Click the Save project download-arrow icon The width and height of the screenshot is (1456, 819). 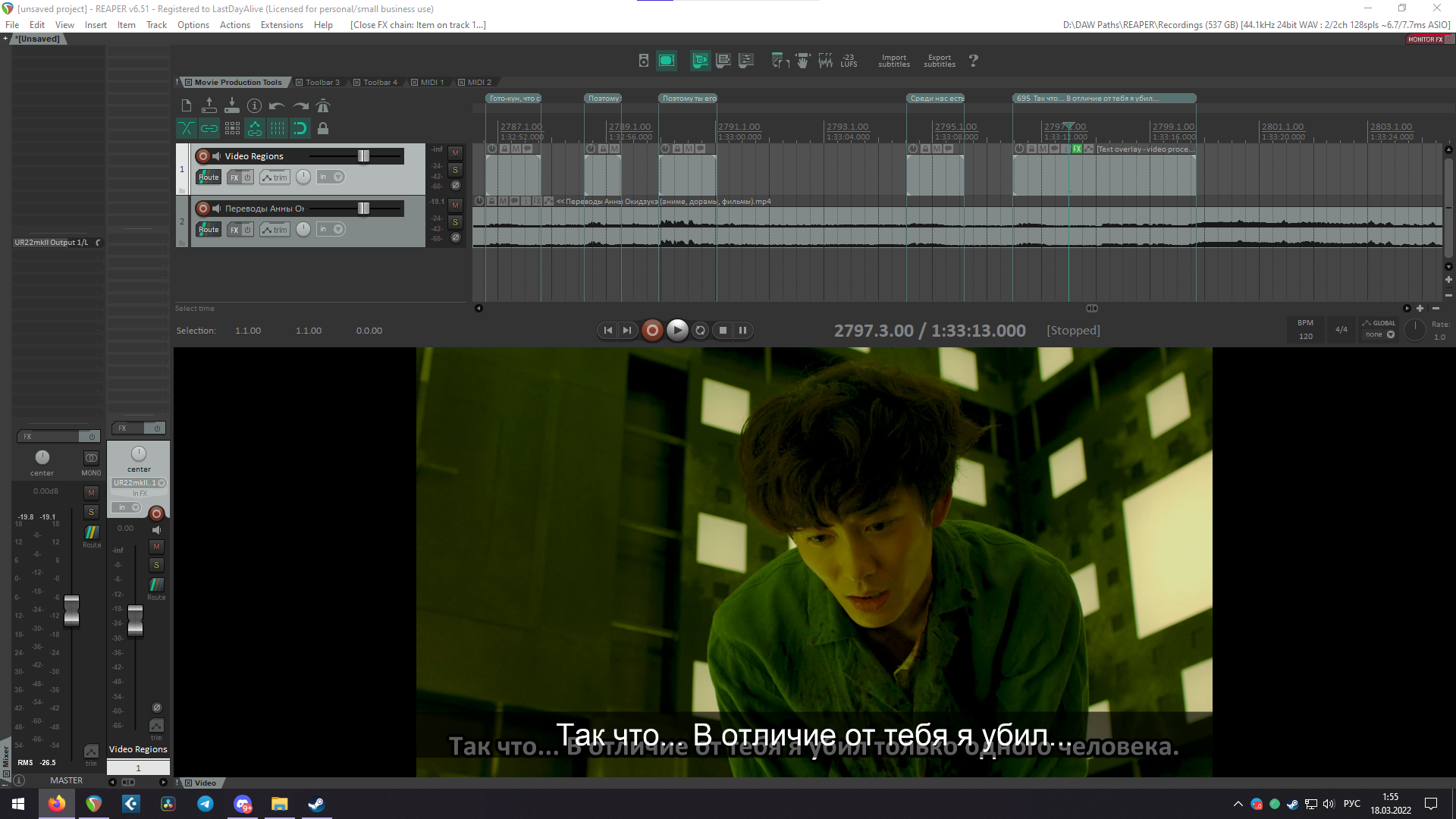pos(232,106)
